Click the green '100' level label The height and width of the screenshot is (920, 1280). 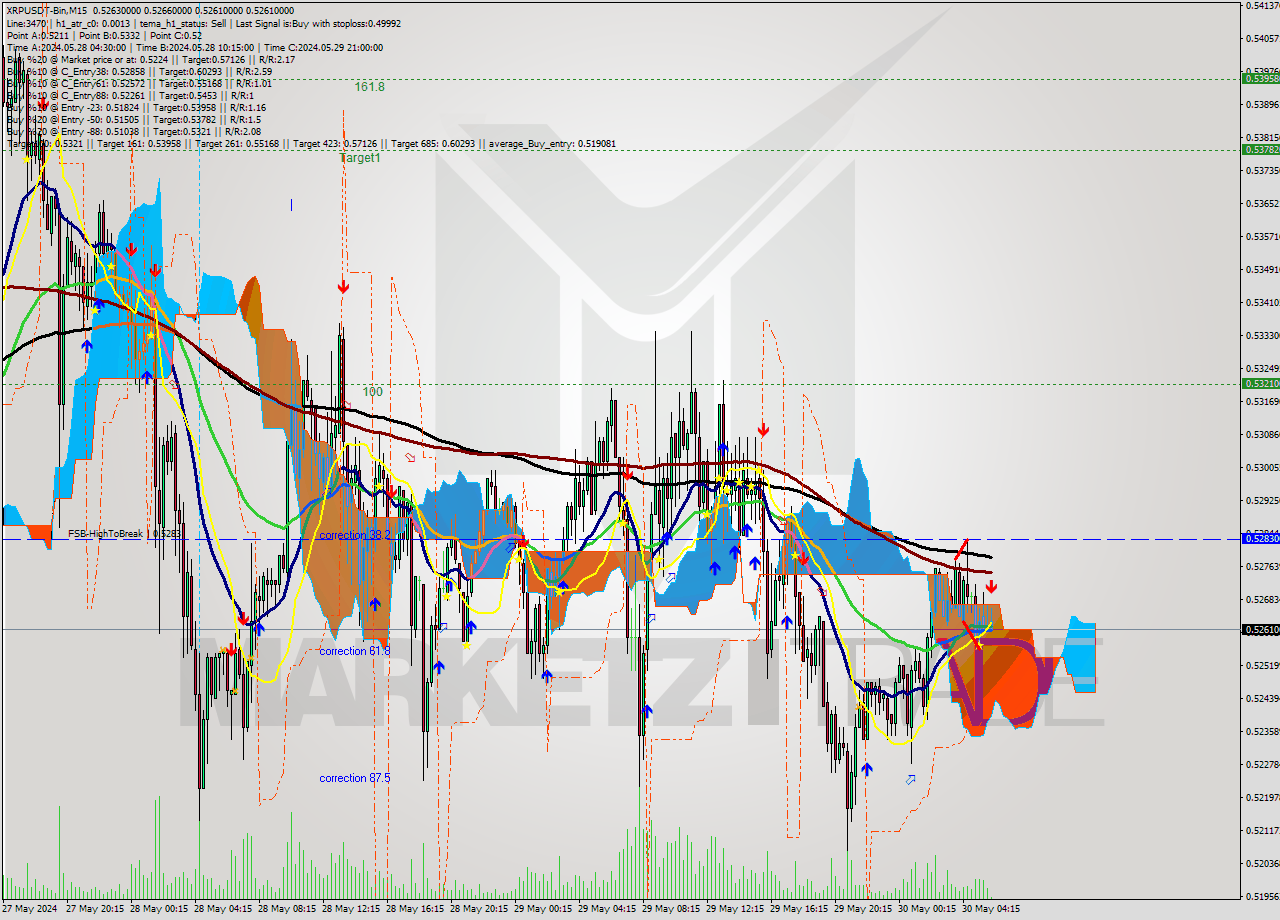click(x=372, y=392)
